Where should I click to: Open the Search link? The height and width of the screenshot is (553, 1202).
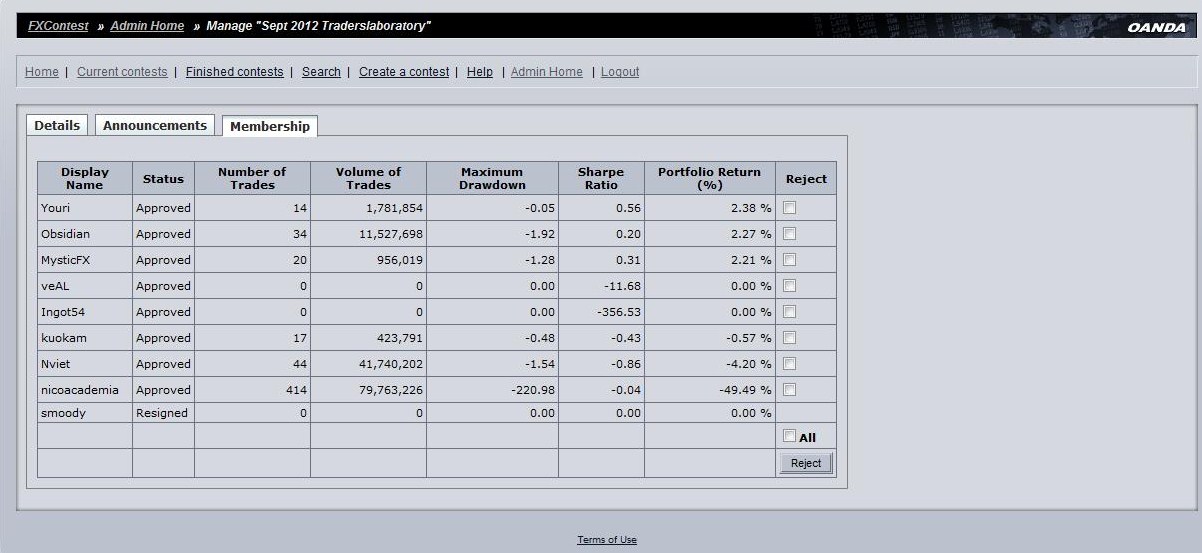321,72
